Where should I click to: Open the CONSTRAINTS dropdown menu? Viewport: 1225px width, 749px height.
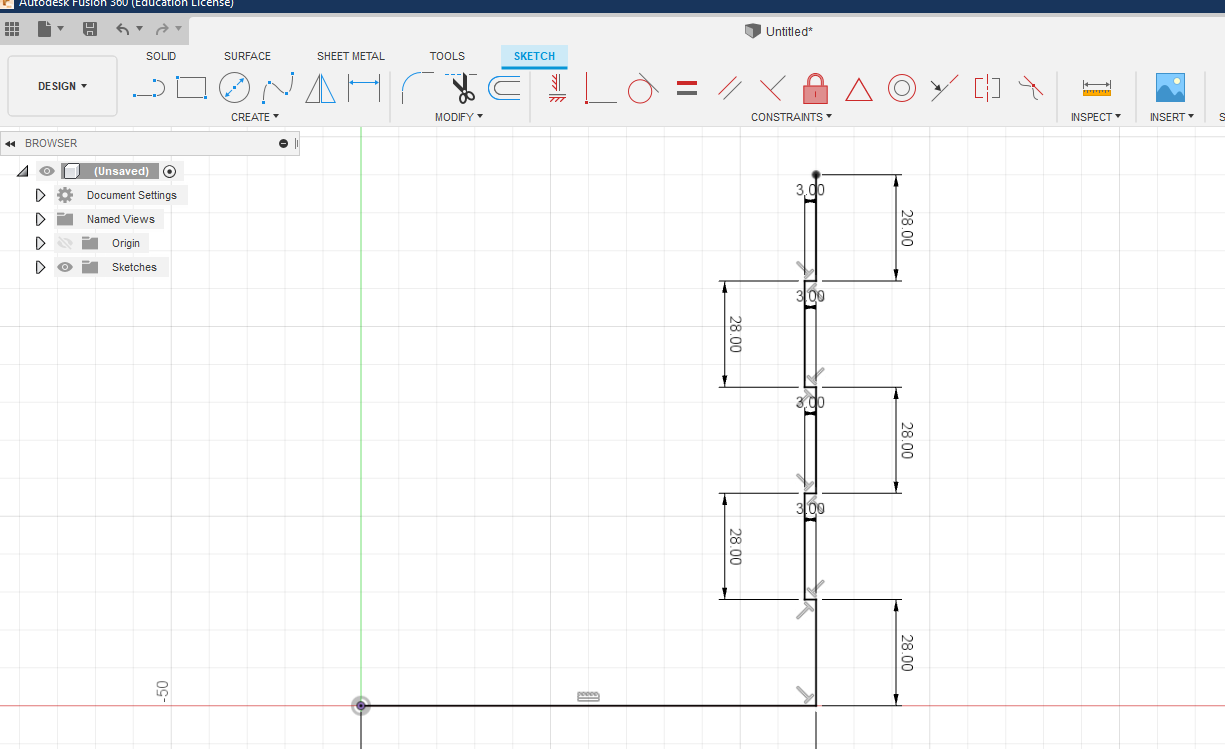pos(792,117)
